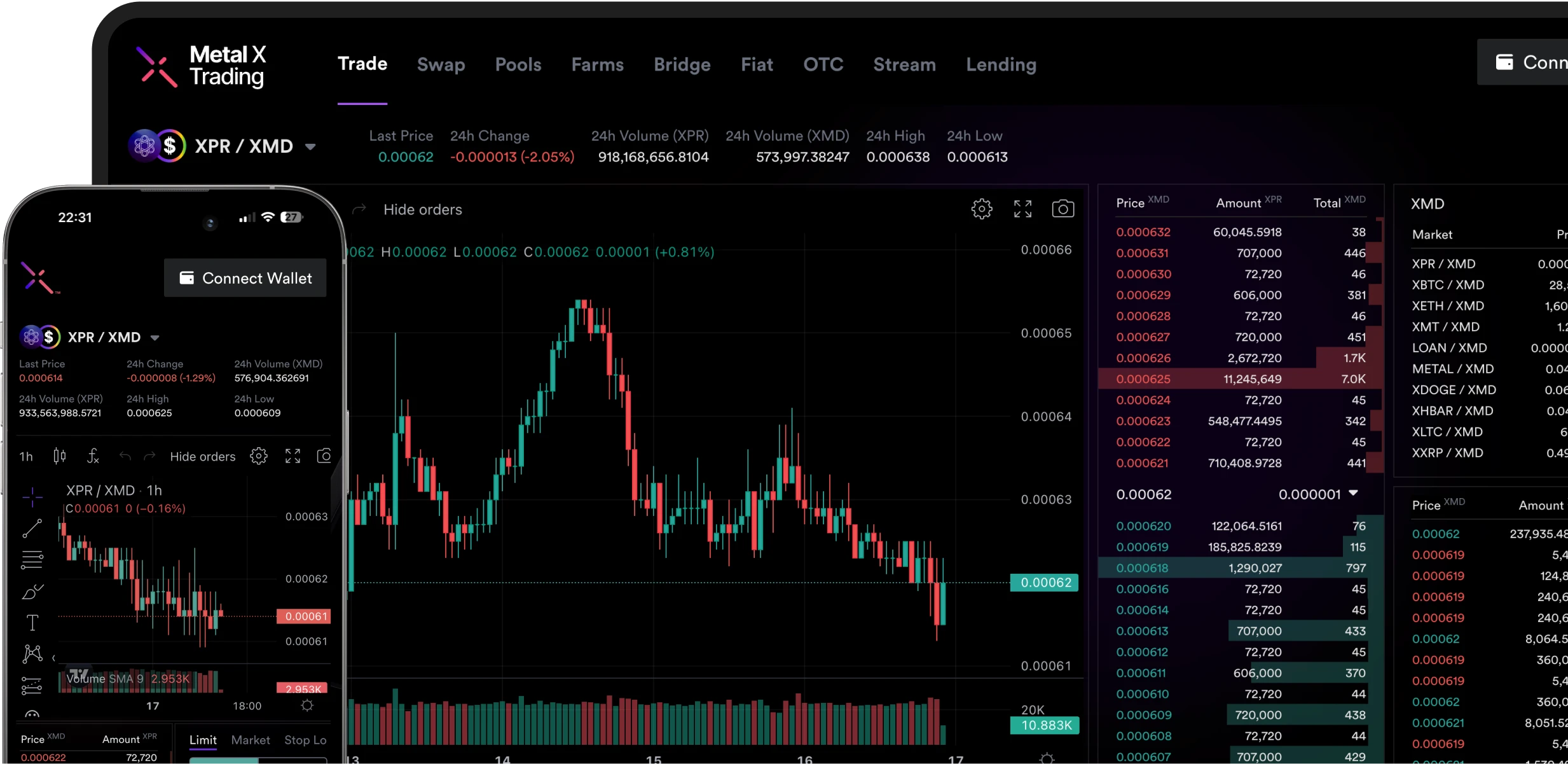Image resolution: width=1568 pixels, height=764 pixels.
Task: Tap the undo arrow on phone chart toolbar
Action: click(125, 455)
